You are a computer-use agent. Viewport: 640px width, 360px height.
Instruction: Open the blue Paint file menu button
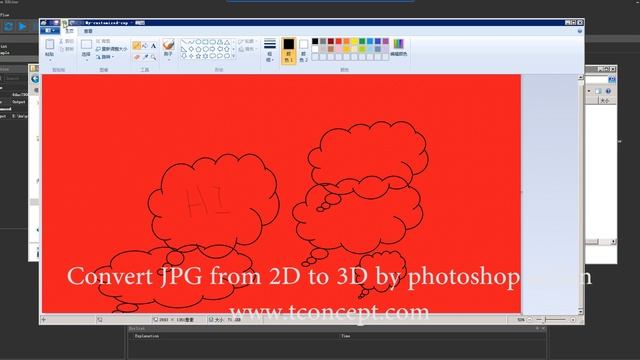[50, 31]
